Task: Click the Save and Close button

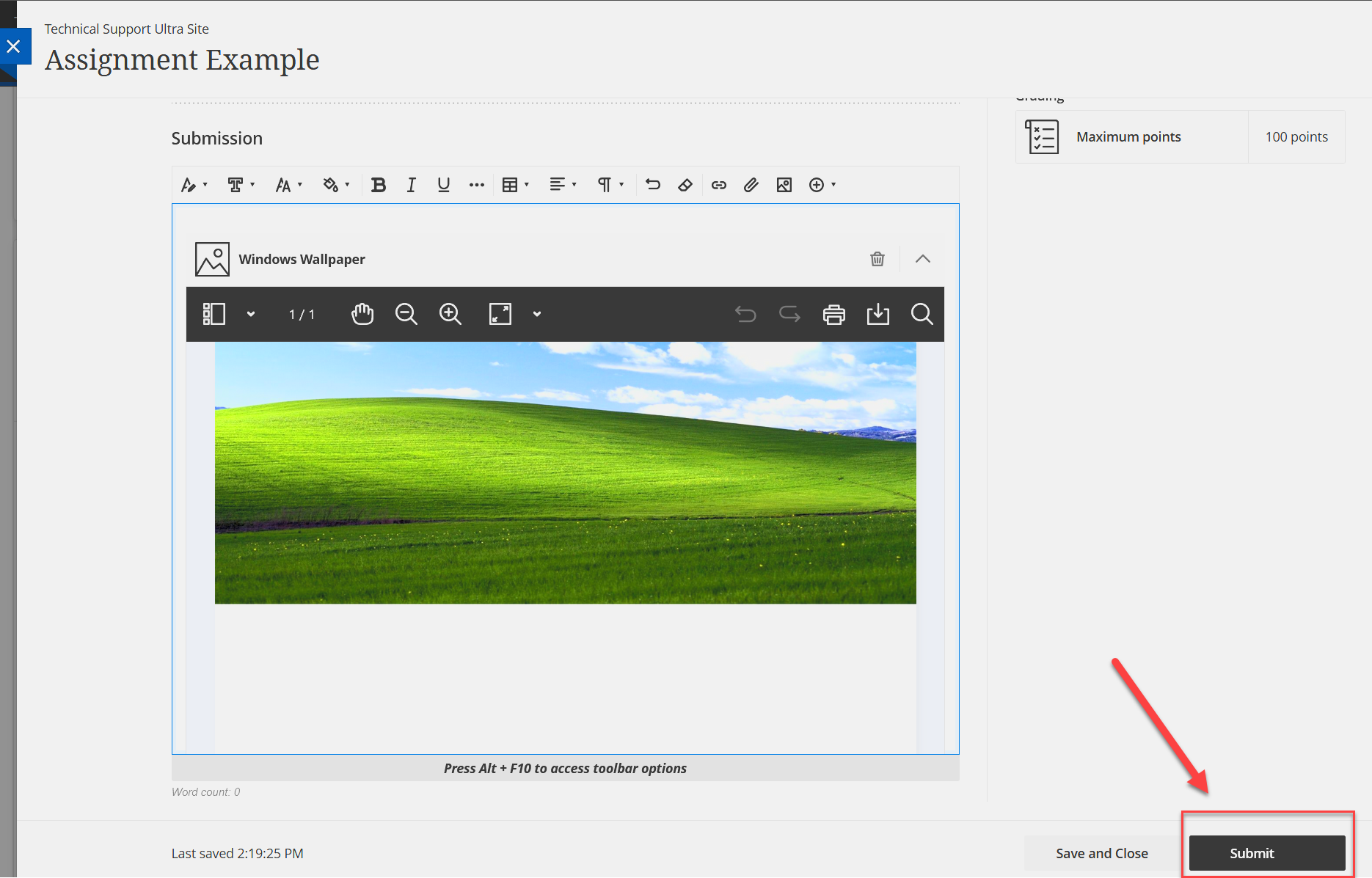Action: 1101,853
